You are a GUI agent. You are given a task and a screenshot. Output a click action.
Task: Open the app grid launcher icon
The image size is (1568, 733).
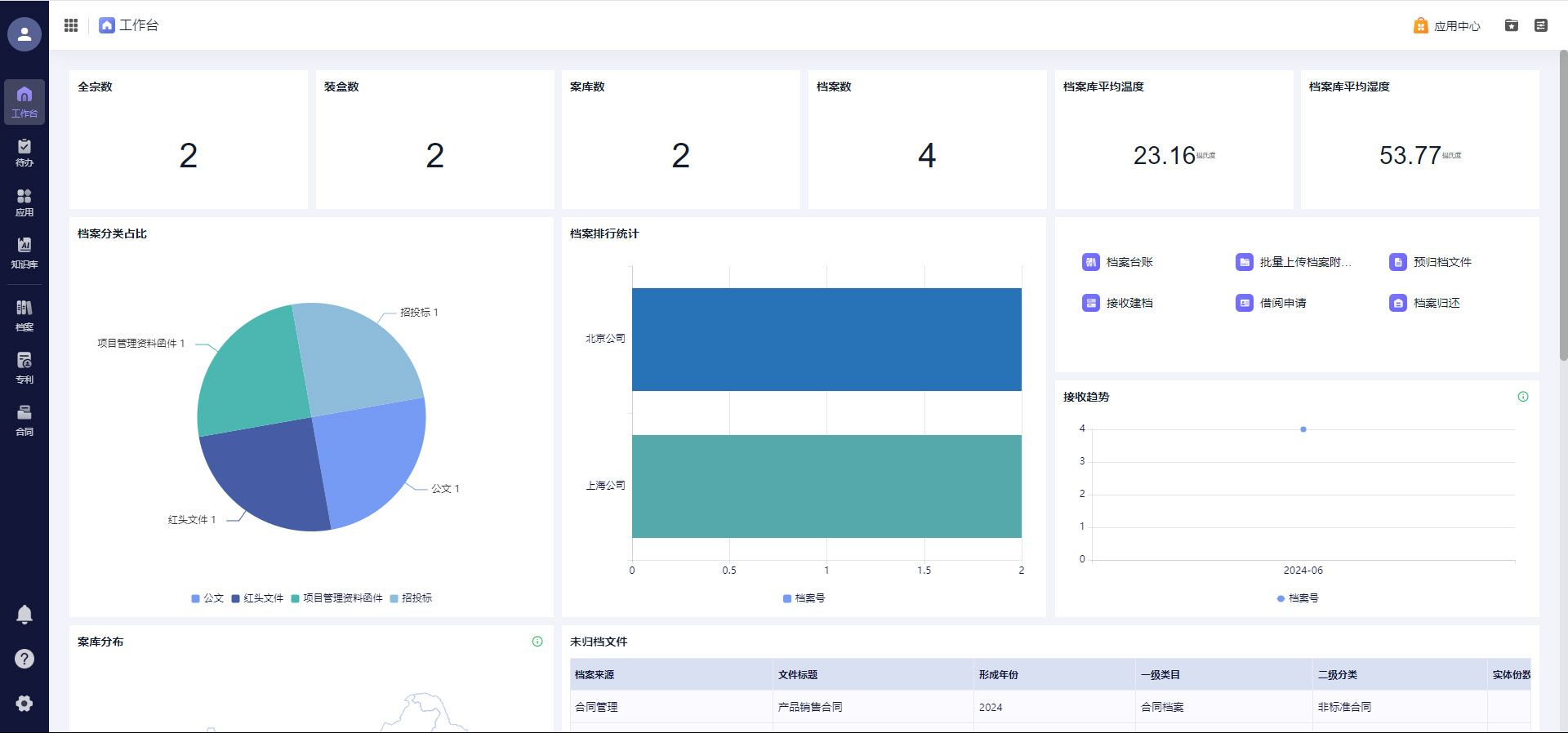[x=71, y=25]
